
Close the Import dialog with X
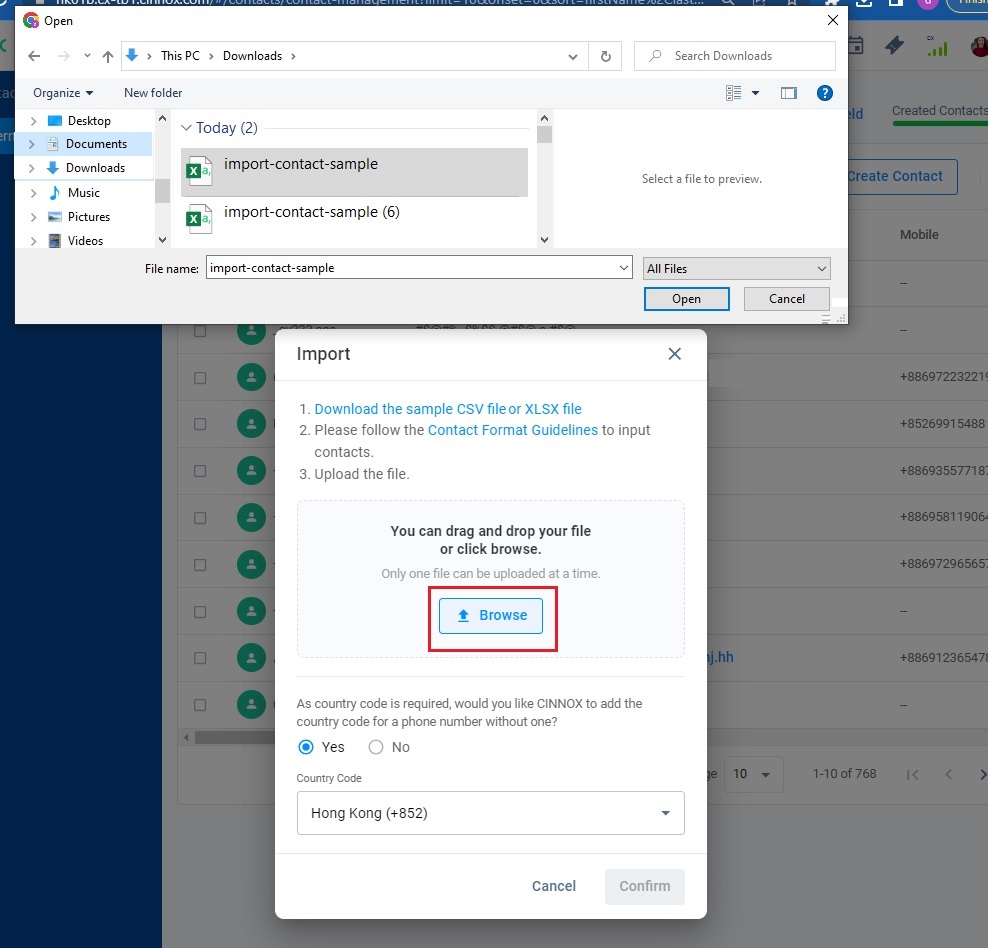(x=675, y=354)
